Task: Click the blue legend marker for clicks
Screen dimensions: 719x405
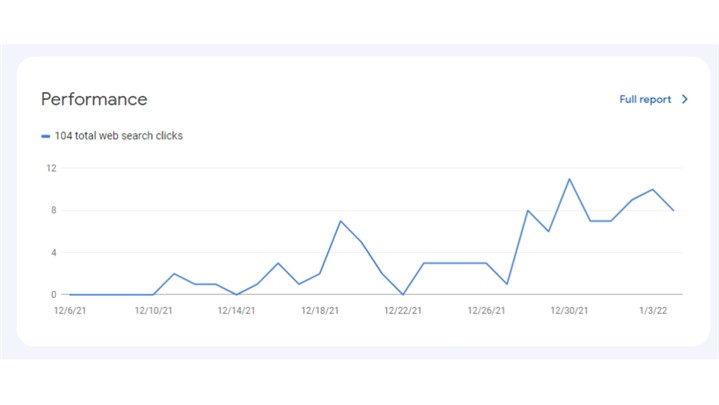Action: (46, 136)
